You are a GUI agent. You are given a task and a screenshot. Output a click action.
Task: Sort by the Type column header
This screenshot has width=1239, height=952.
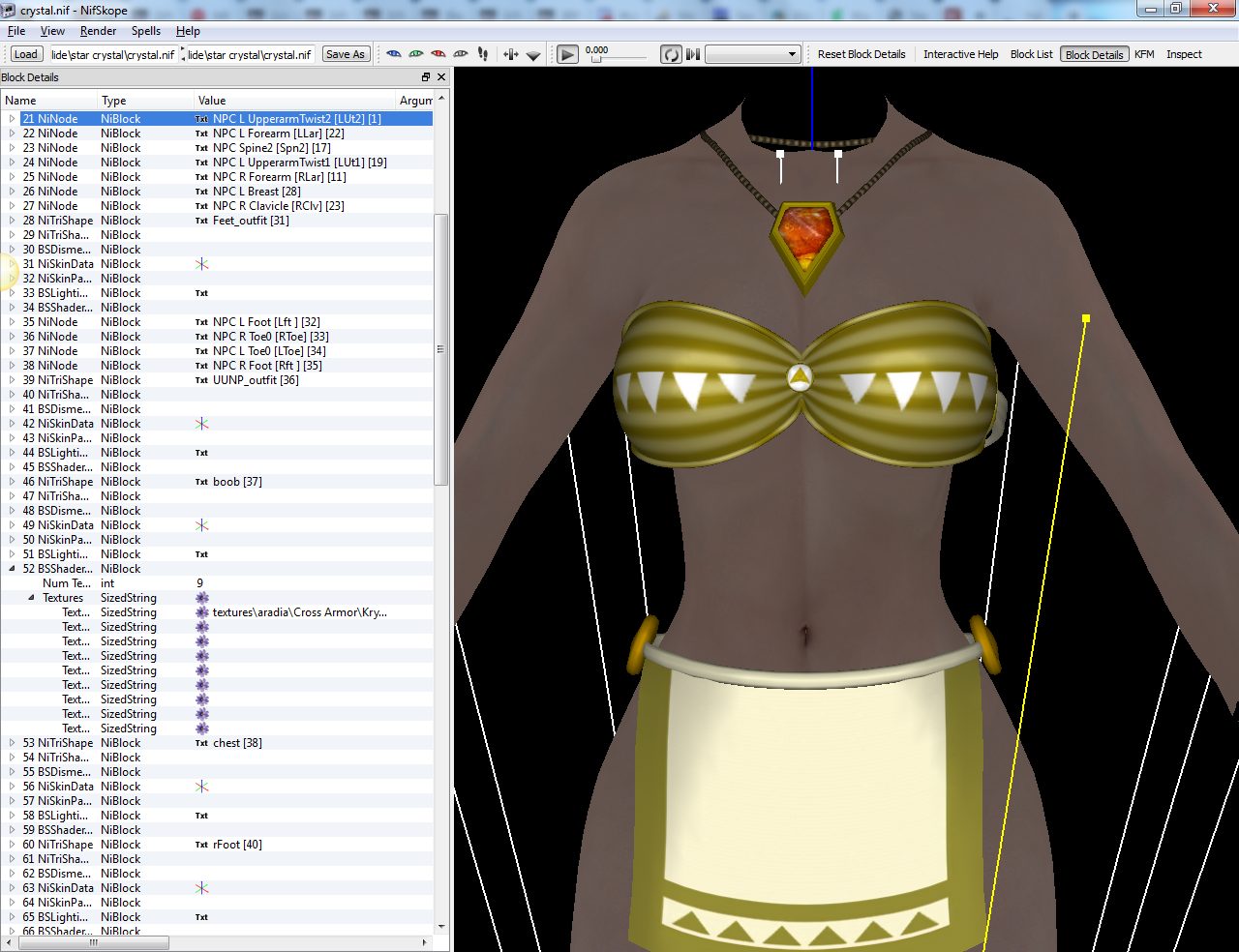[x=145, y=101]
